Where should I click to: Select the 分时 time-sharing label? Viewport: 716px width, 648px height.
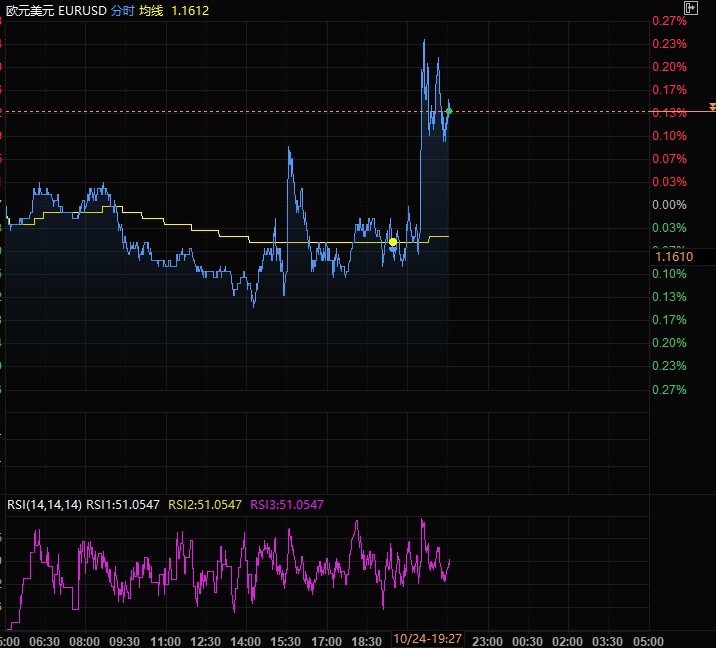pos(121,9)
